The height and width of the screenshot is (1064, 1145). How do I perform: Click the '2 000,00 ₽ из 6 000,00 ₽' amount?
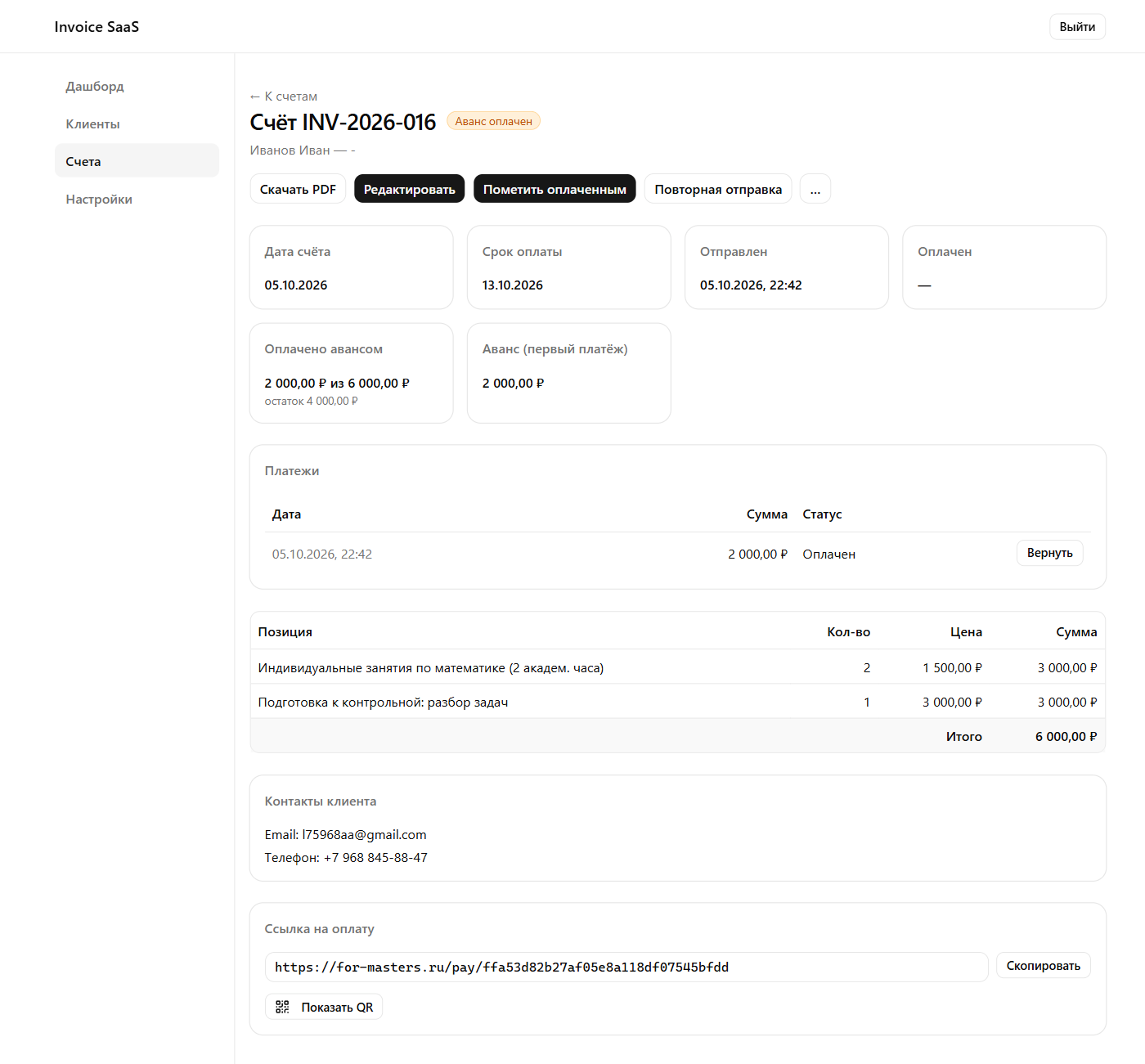[x=337, y=384]
